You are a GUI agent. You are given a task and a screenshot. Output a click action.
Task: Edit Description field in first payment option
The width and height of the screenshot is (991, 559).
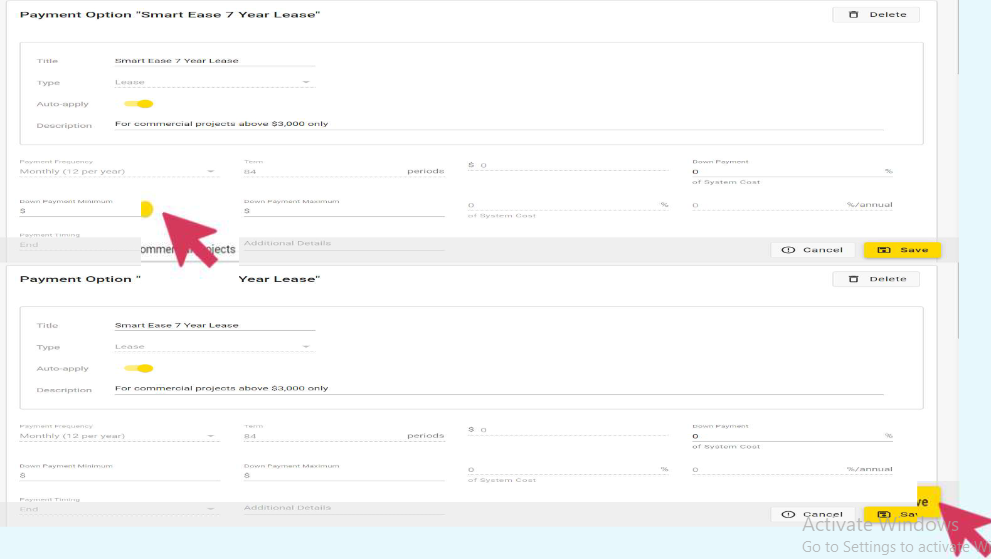[x=499, y=124]
